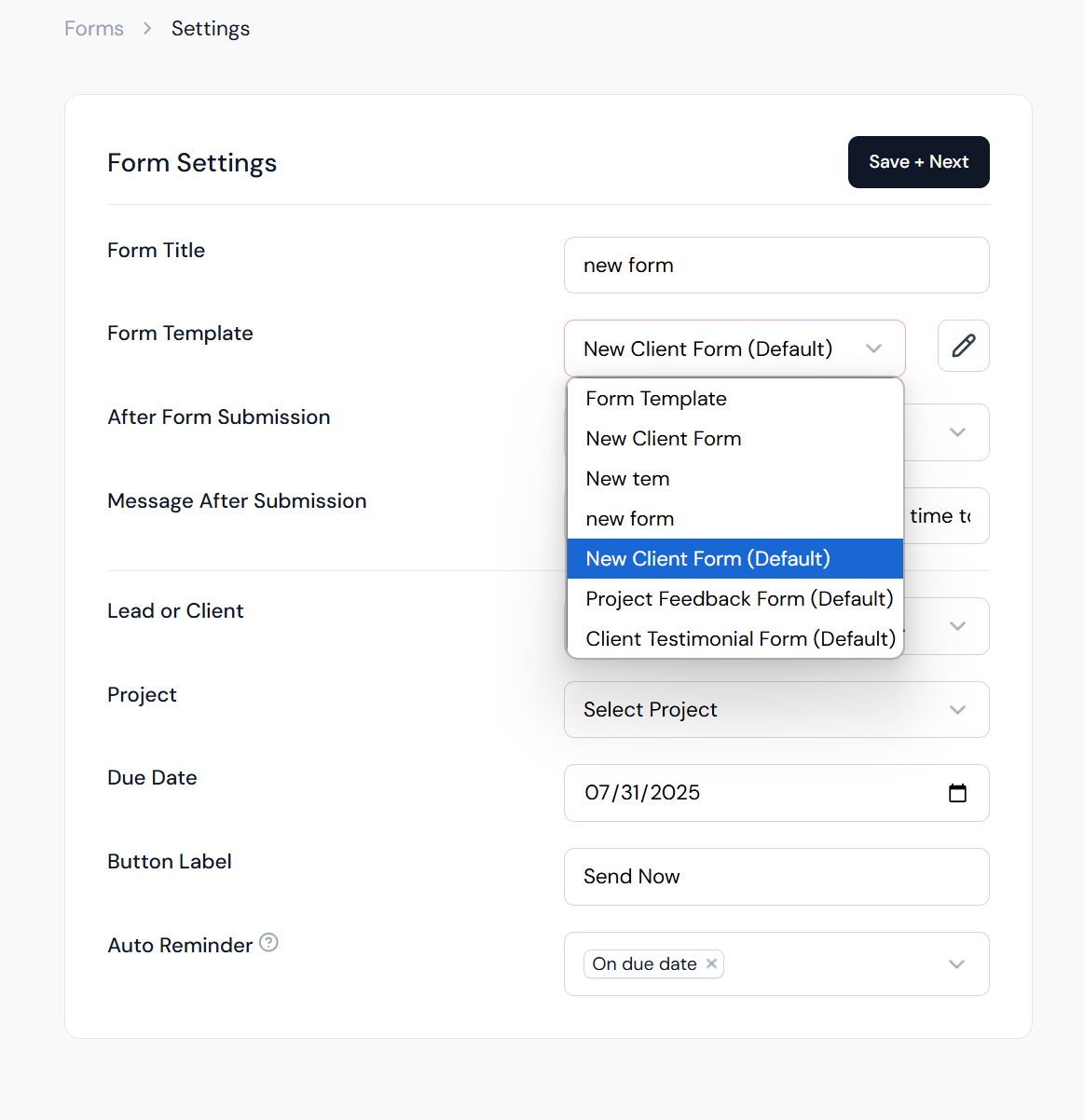
Task: Click the Due Date field 07/31/2025
Action: click(776, 793)
